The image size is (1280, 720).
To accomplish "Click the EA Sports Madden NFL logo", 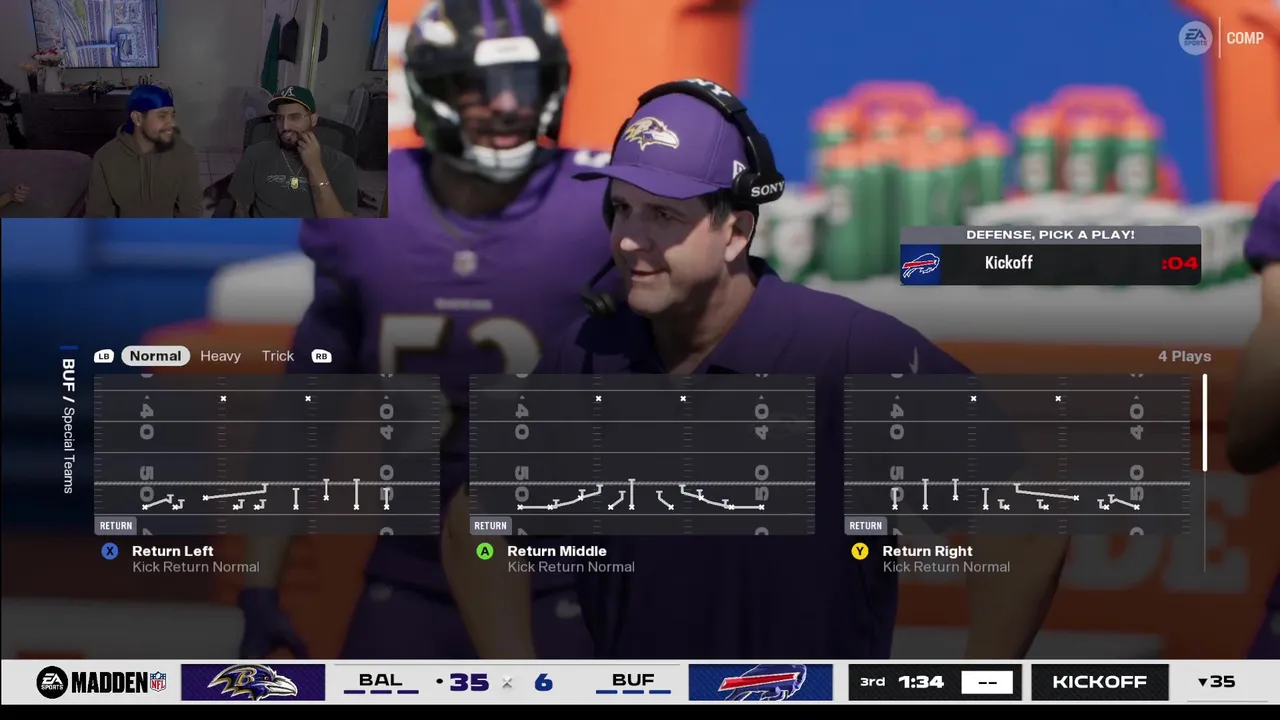I will tap(101, 682).
